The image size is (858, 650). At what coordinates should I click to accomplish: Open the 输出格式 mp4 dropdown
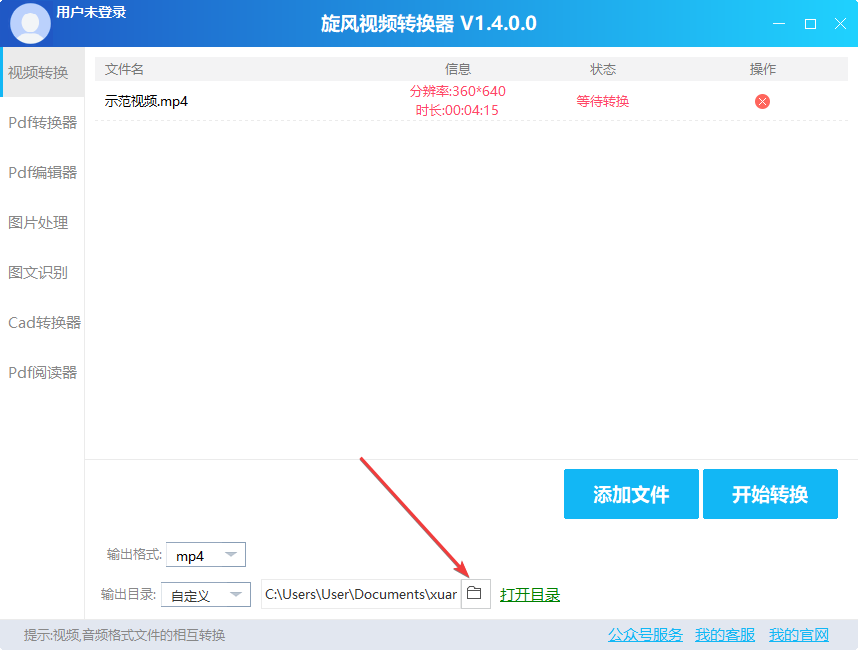coord(206,555)
